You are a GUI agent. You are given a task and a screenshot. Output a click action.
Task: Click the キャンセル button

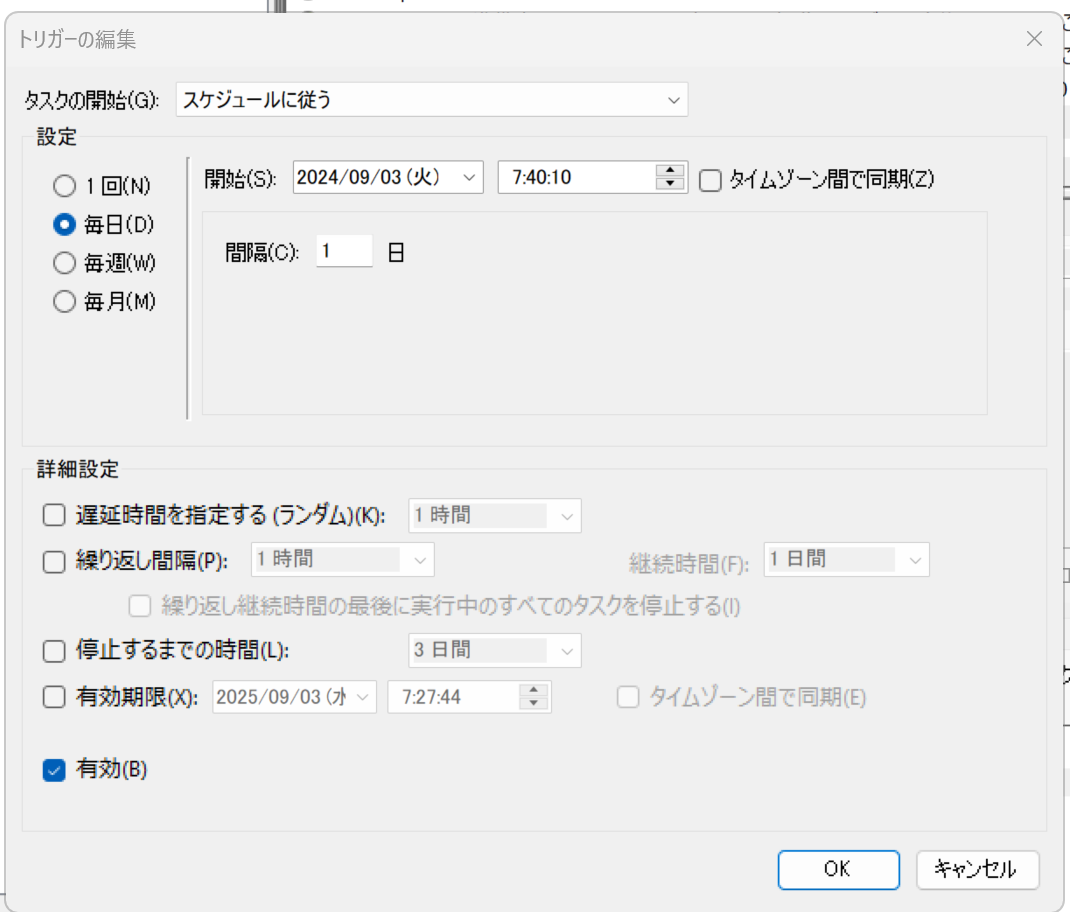pos(977,869)
